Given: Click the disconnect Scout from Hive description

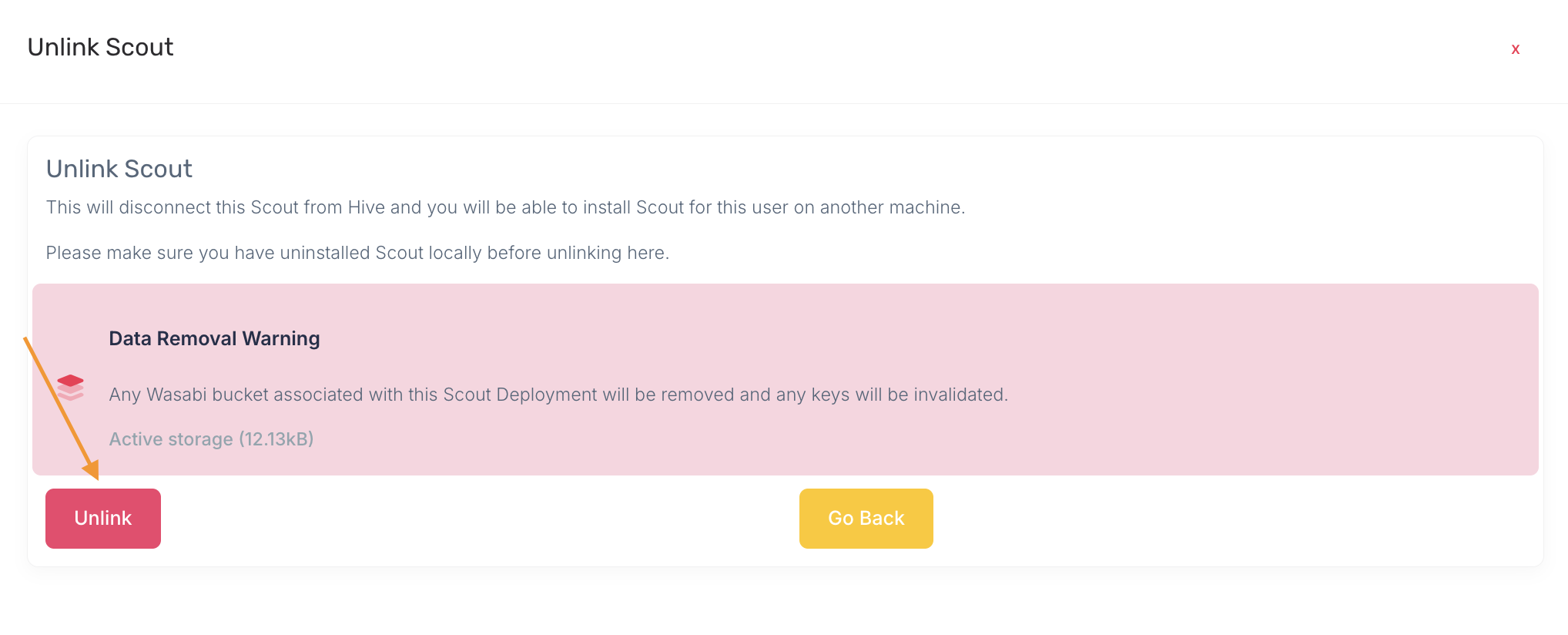Looking at the screenshot, I should pyautogui.click(x=504, y=207).
